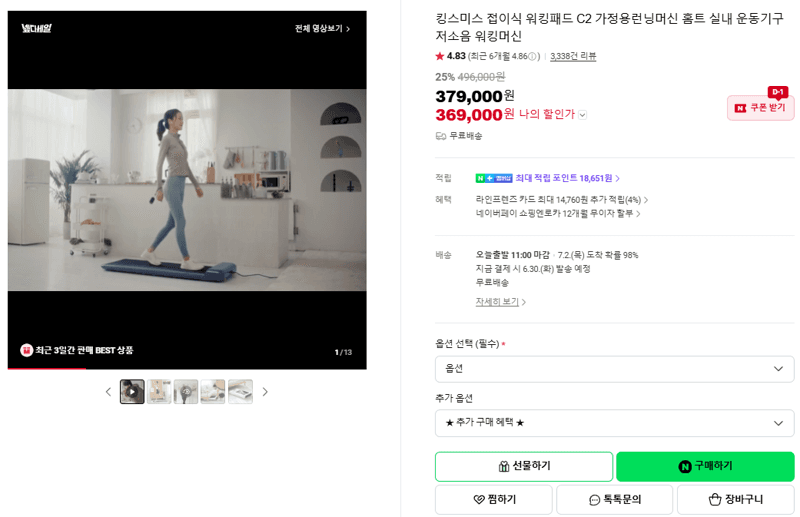Image resolution: width=800 pixels, height=517 pixels.
Task: Select the video thumbnail with play icon
Action: [132, 392]
